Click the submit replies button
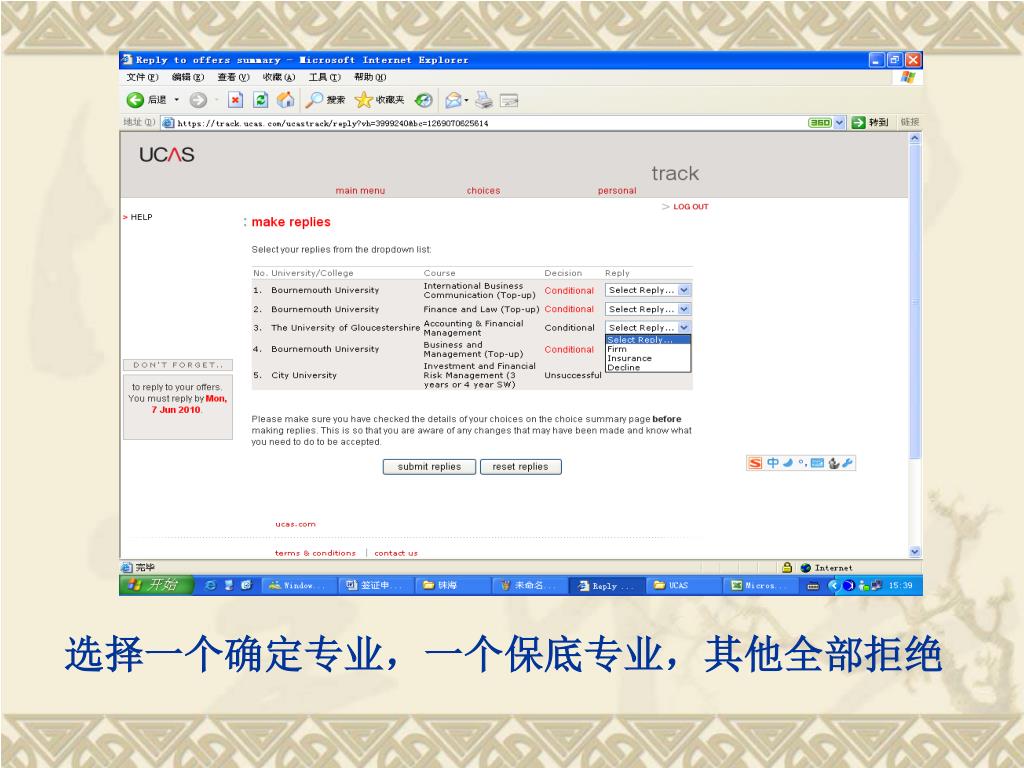Viewport: 1024px width, 768px height. tap(429, 467)
